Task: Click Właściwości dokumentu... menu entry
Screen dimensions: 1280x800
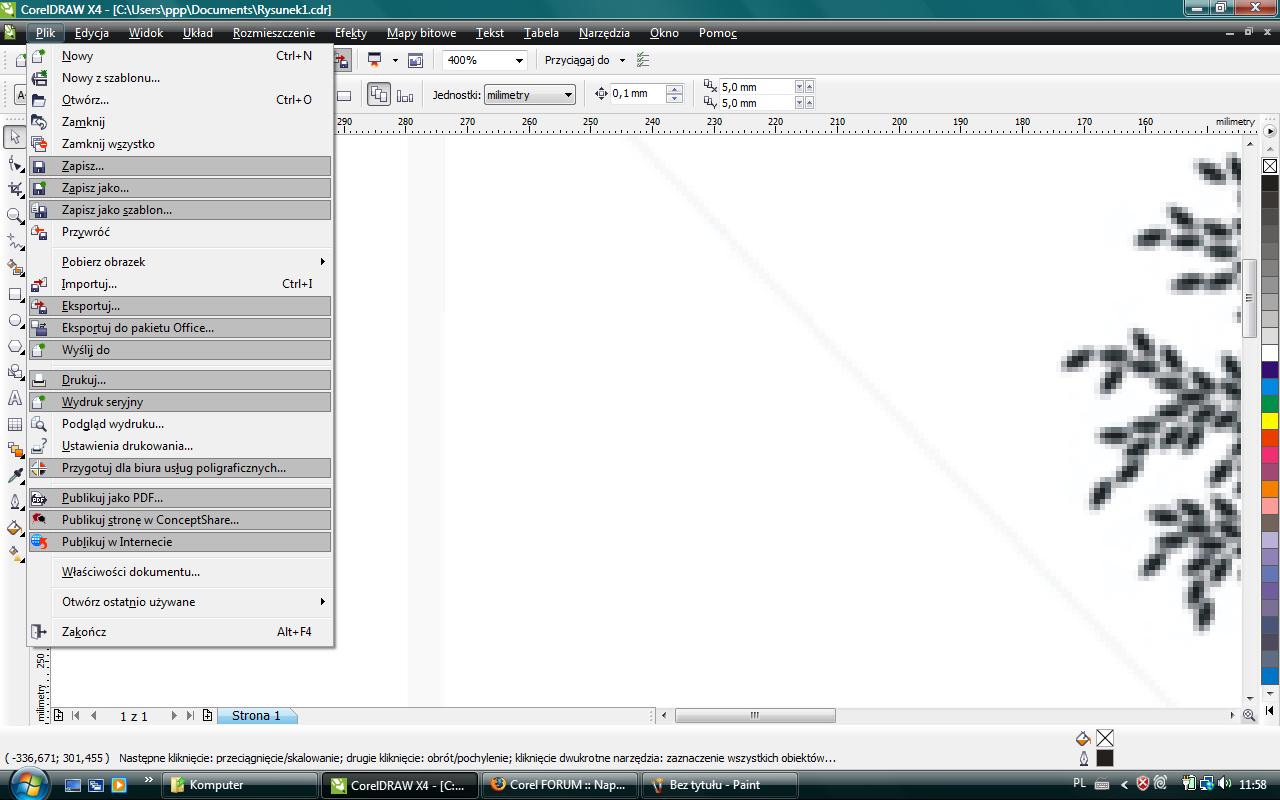Action: (130, 572)
